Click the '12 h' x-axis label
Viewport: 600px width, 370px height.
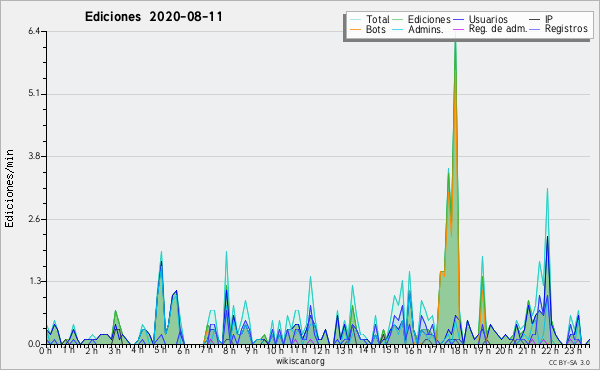pos(322,350)
